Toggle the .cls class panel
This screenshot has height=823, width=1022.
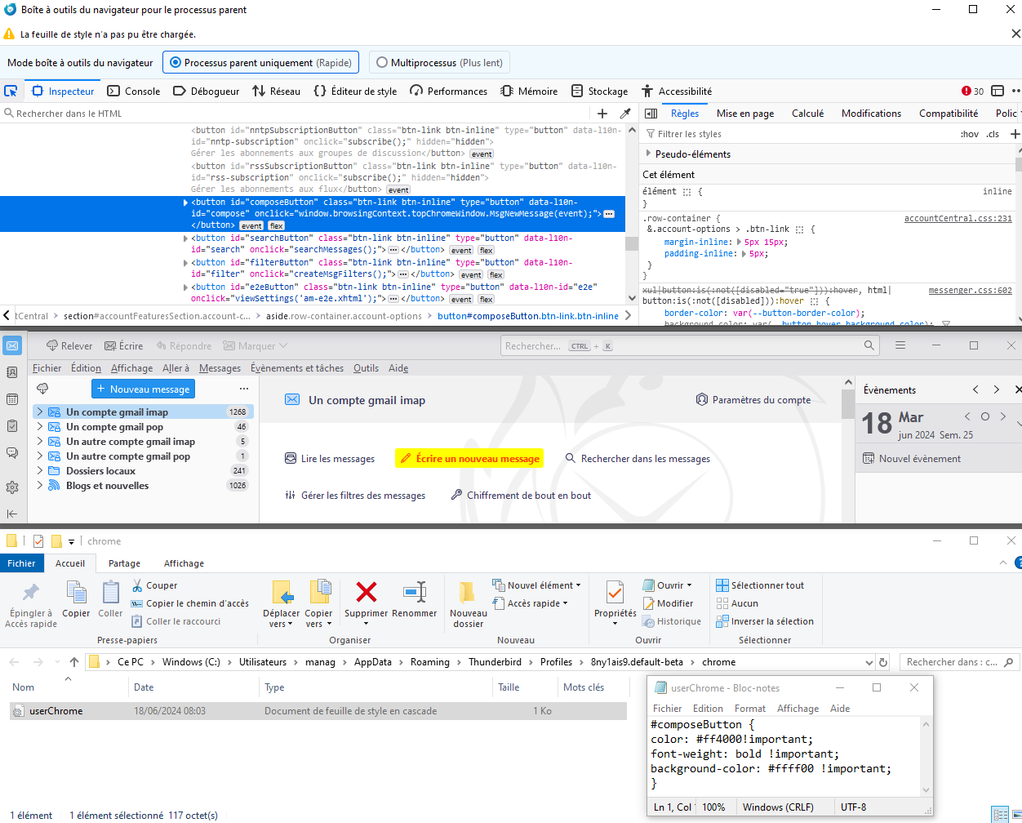[993, 134]
